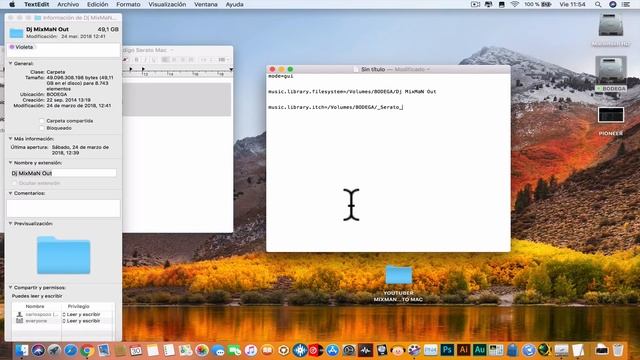Change the everyone privilege dropdown
This screenshot has width=640, height=360.
pyautogui.click(x=81, y=321)
